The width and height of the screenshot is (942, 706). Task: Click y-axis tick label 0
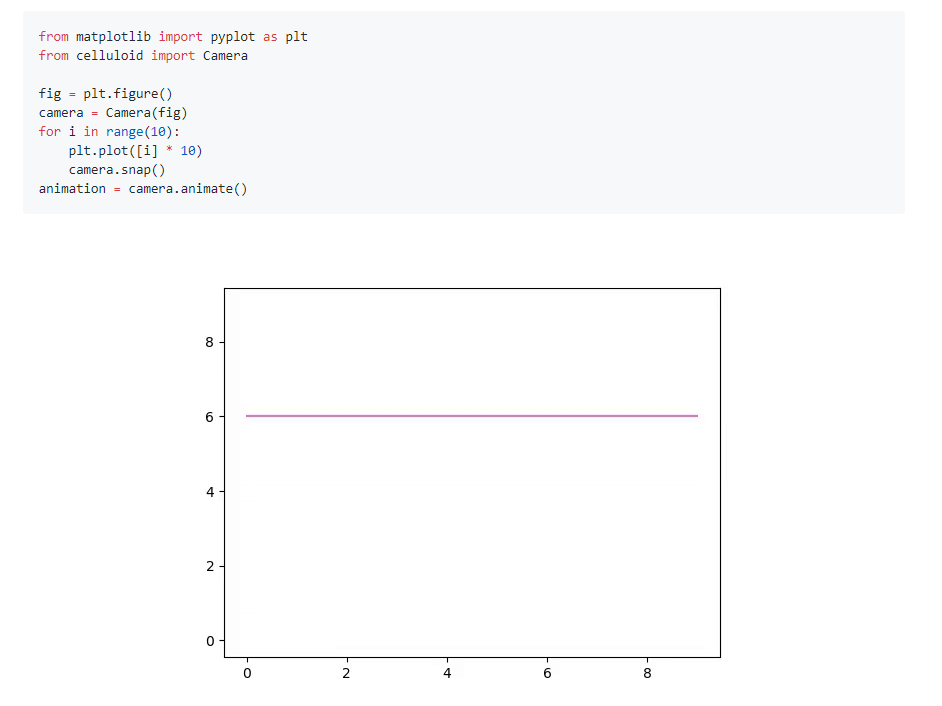pos(210,641)
